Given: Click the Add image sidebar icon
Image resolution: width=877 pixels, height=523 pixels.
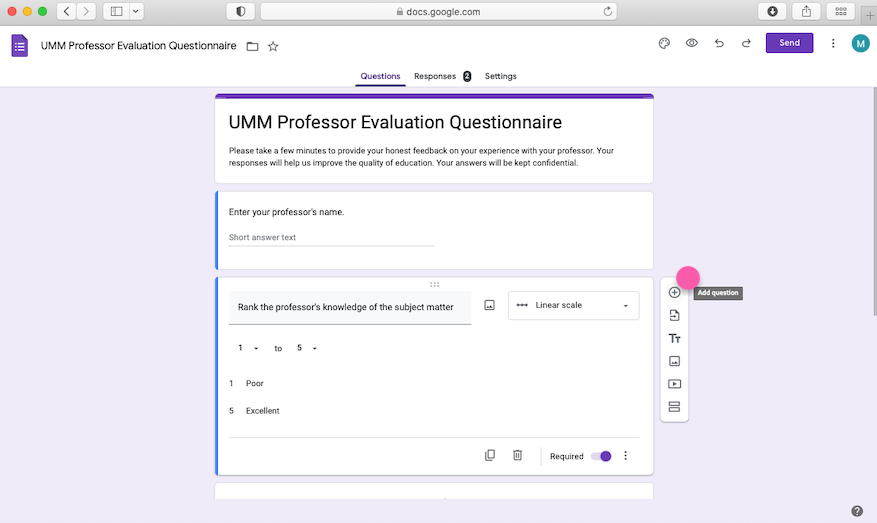Looking at the screenshot, I should (x=674, y=361).
